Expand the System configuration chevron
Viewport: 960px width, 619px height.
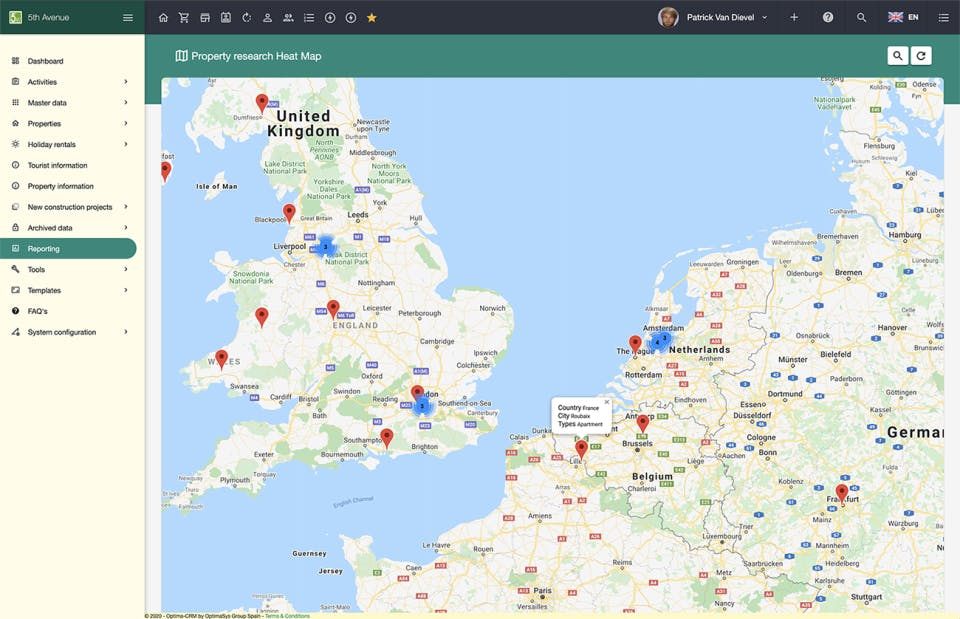[126, 331]
